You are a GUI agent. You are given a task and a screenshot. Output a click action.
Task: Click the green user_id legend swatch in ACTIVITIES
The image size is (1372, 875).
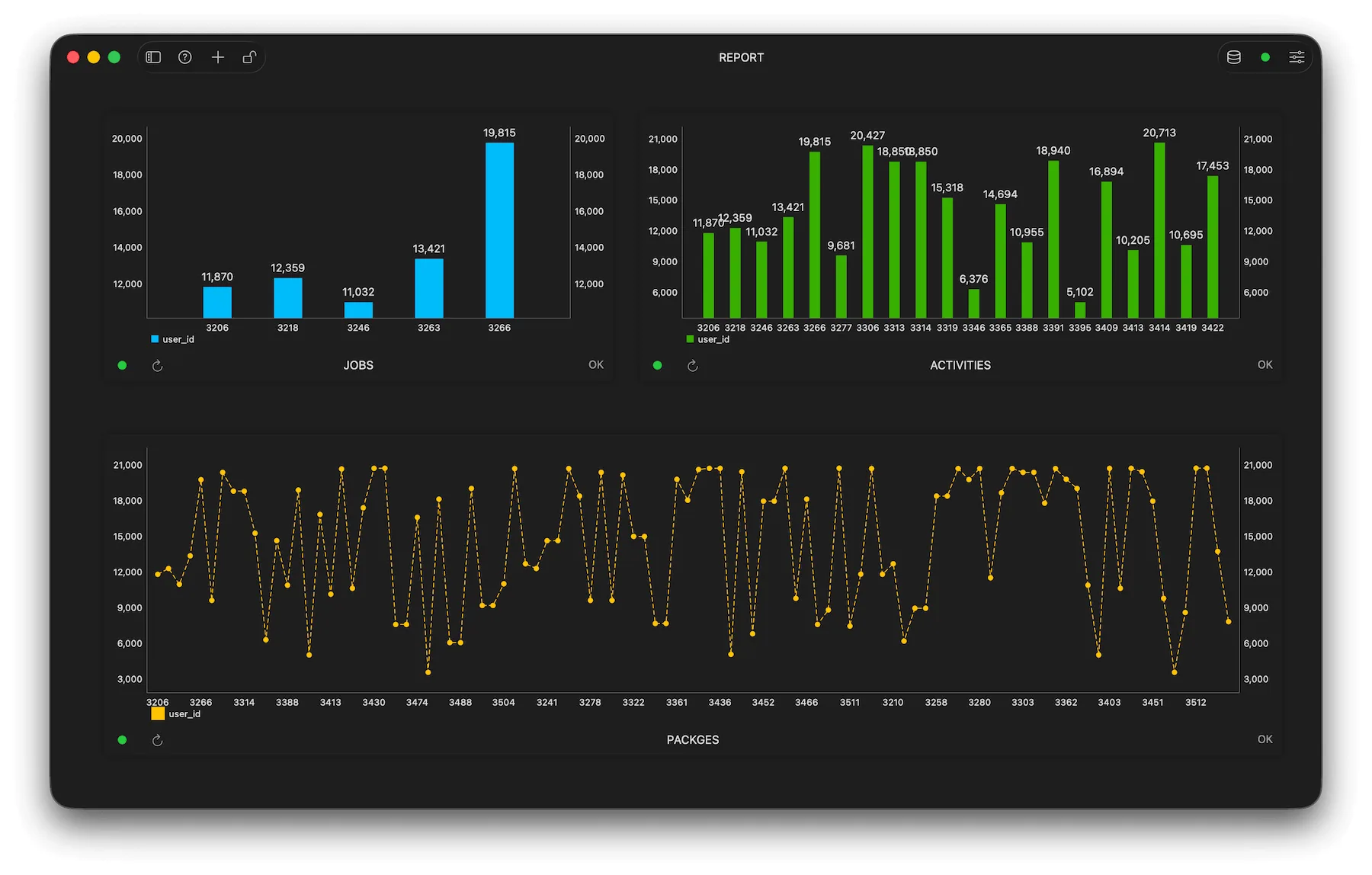point(690,339)
